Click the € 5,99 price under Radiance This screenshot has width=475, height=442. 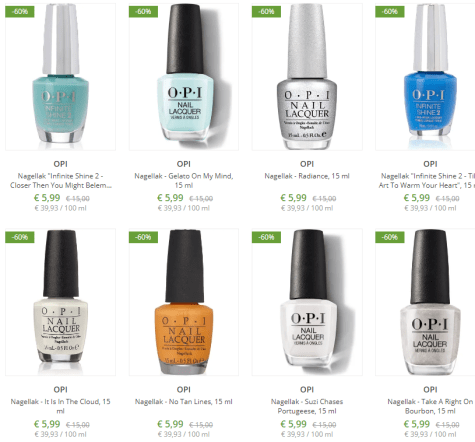(x=293, y=198)
